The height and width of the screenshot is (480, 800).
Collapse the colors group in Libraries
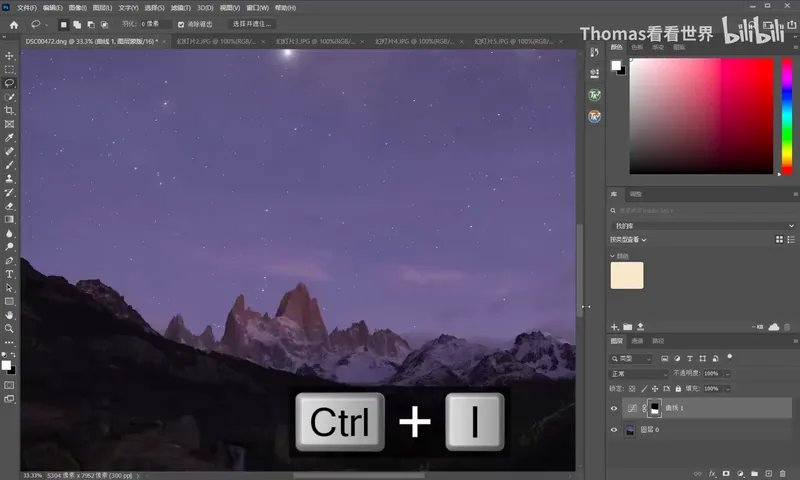[x=612, y=256]
